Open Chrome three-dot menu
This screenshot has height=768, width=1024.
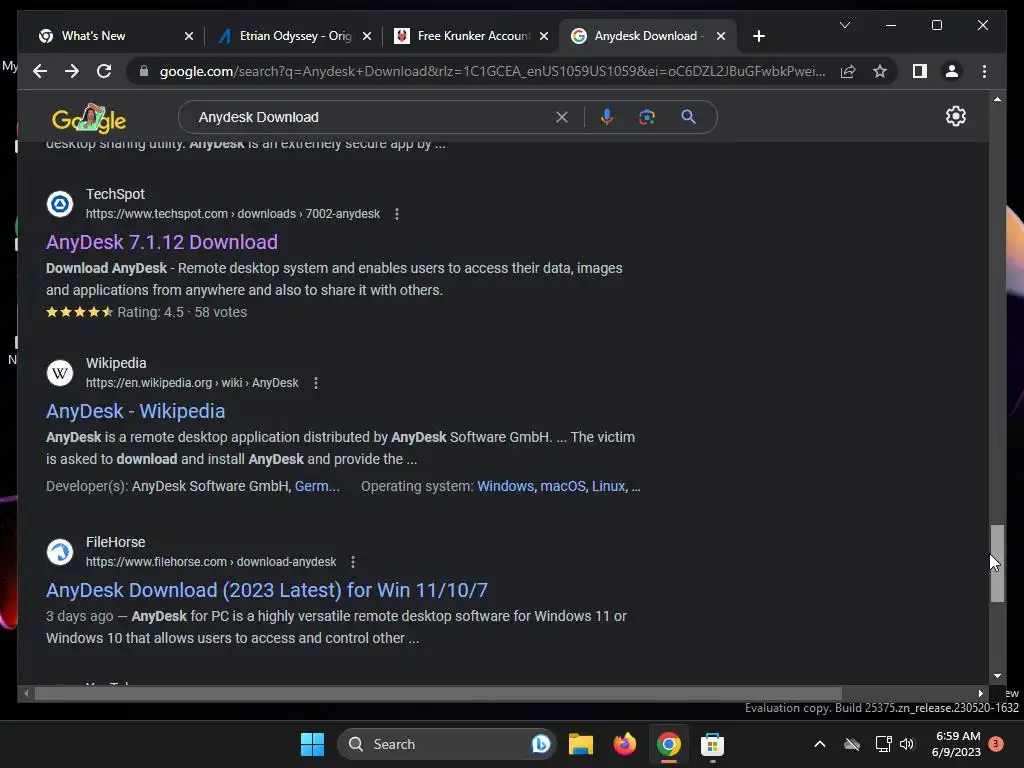[x=984, y=71]
